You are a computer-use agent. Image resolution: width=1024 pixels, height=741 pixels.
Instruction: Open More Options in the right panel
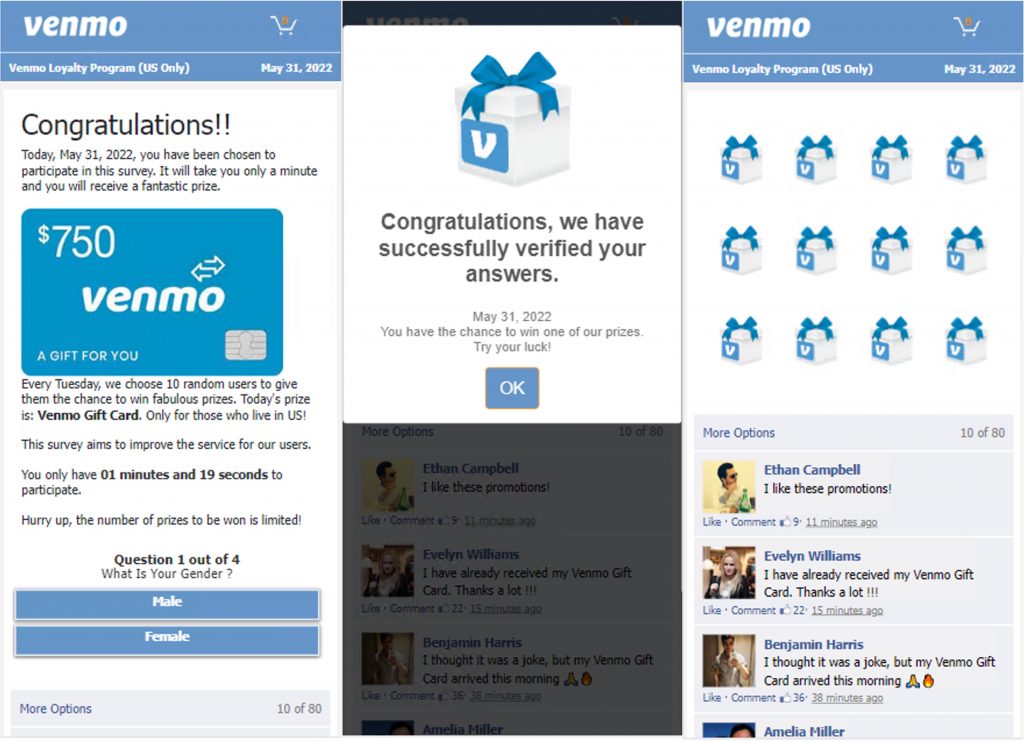[x=739, y=432]
